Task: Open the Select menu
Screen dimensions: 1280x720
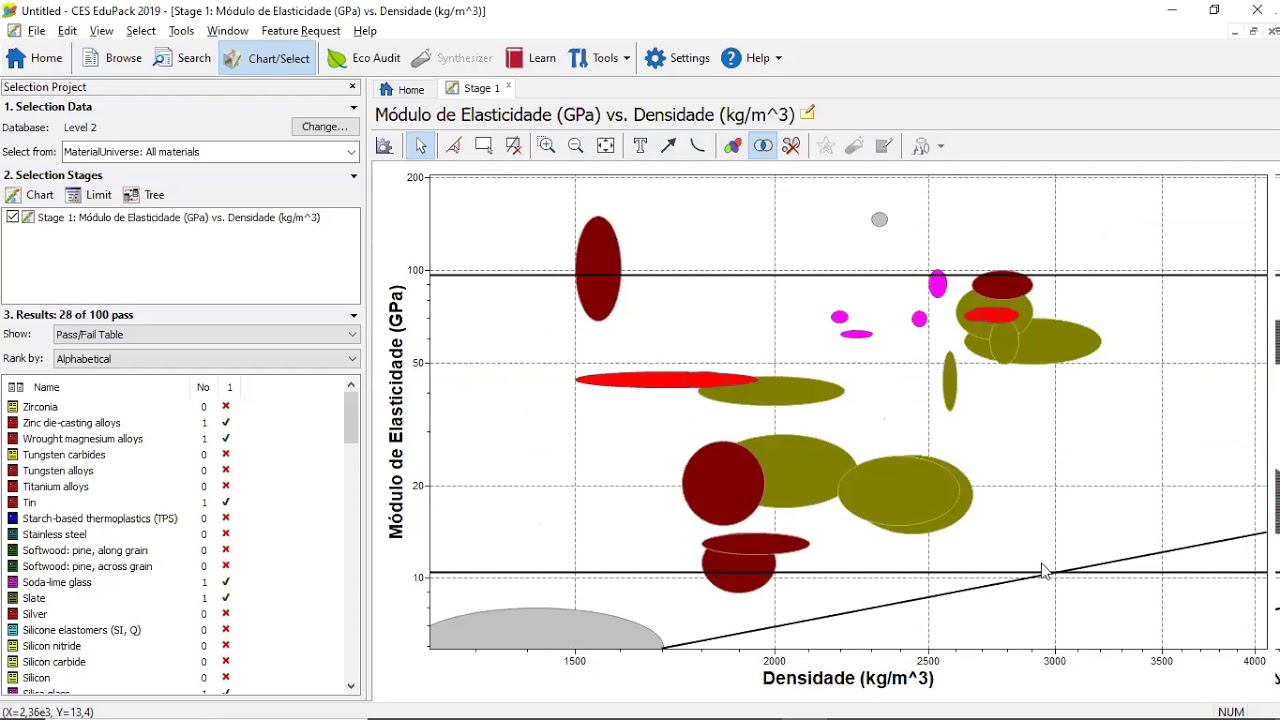Action: 141,31
